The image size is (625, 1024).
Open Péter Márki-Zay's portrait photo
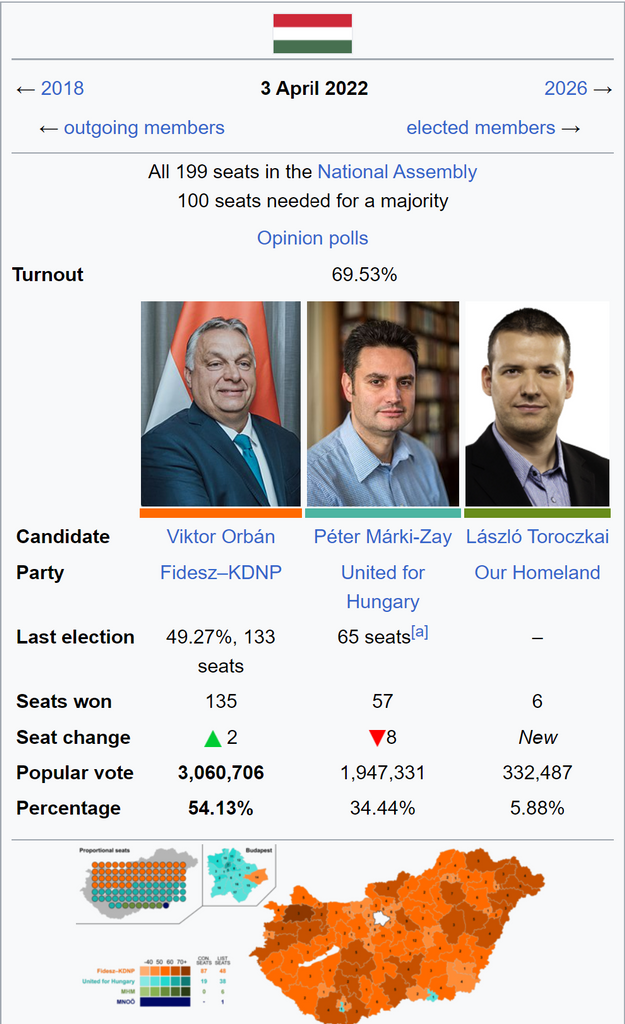pyautogui.click(x=382, y=403)
